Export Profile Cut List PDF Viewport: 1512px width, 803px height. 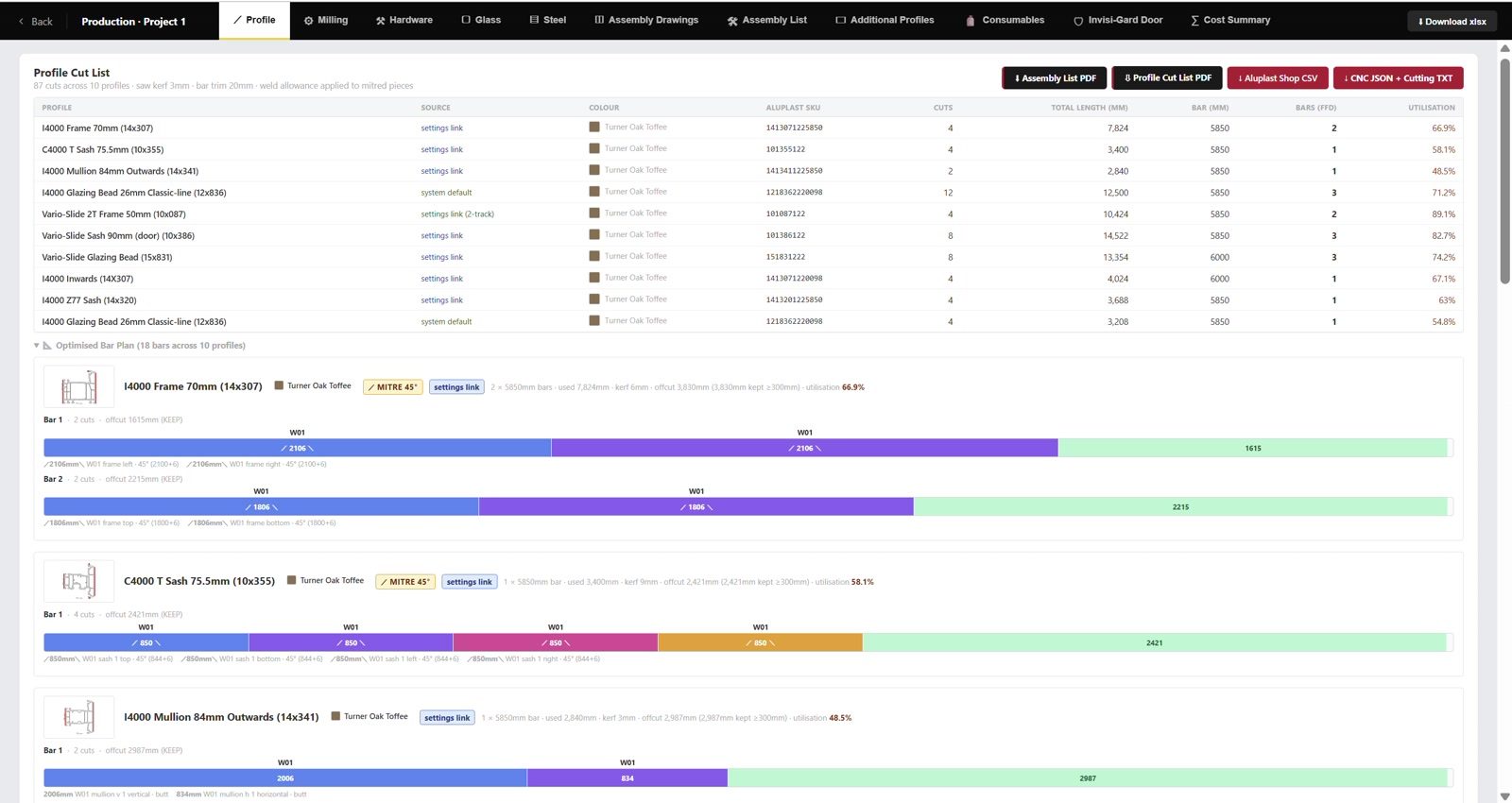(1167, 78)
